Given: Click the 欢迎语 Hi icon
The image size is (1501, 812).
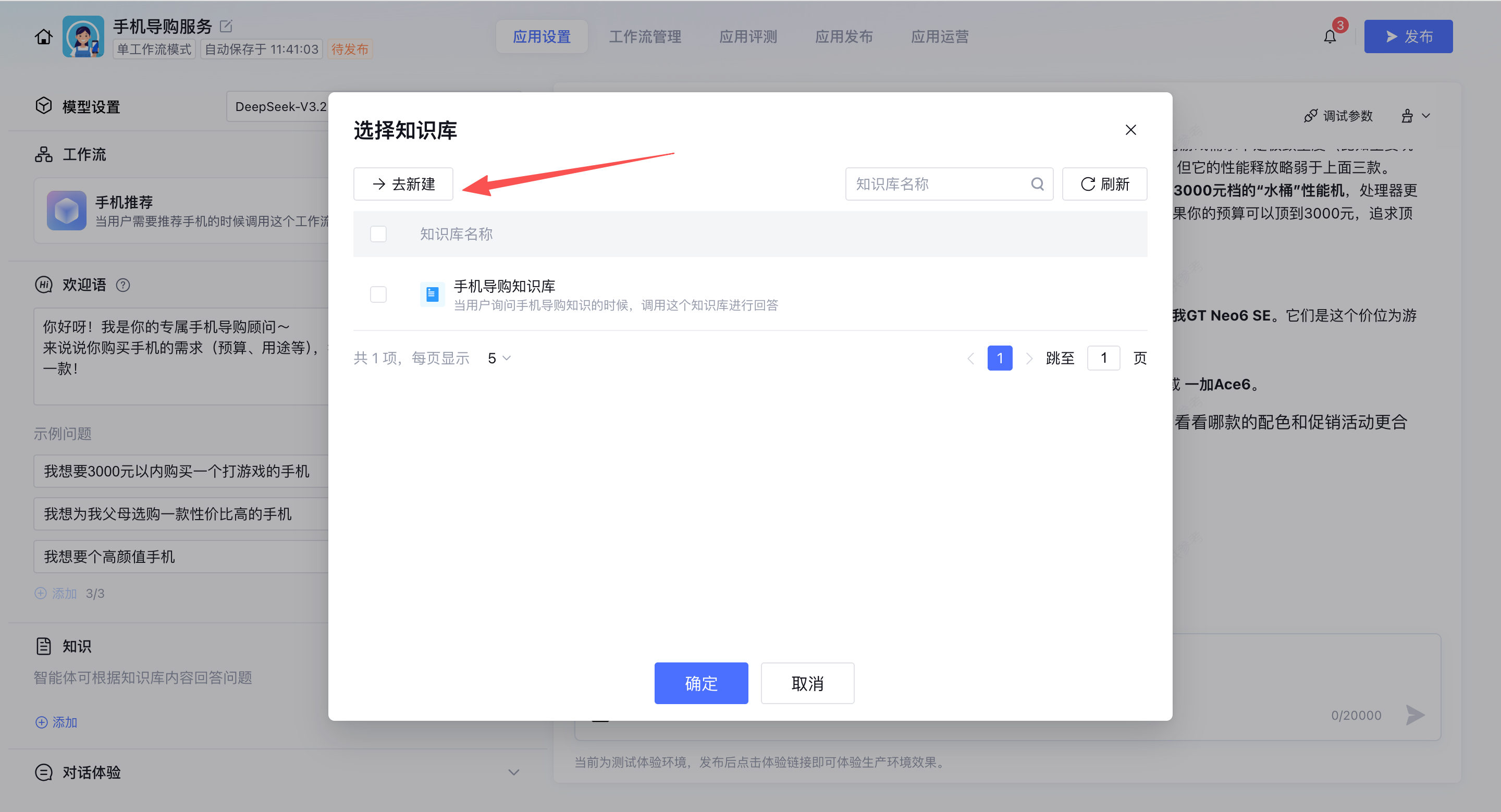Looking at the screenshot, I should pos(44,285).
